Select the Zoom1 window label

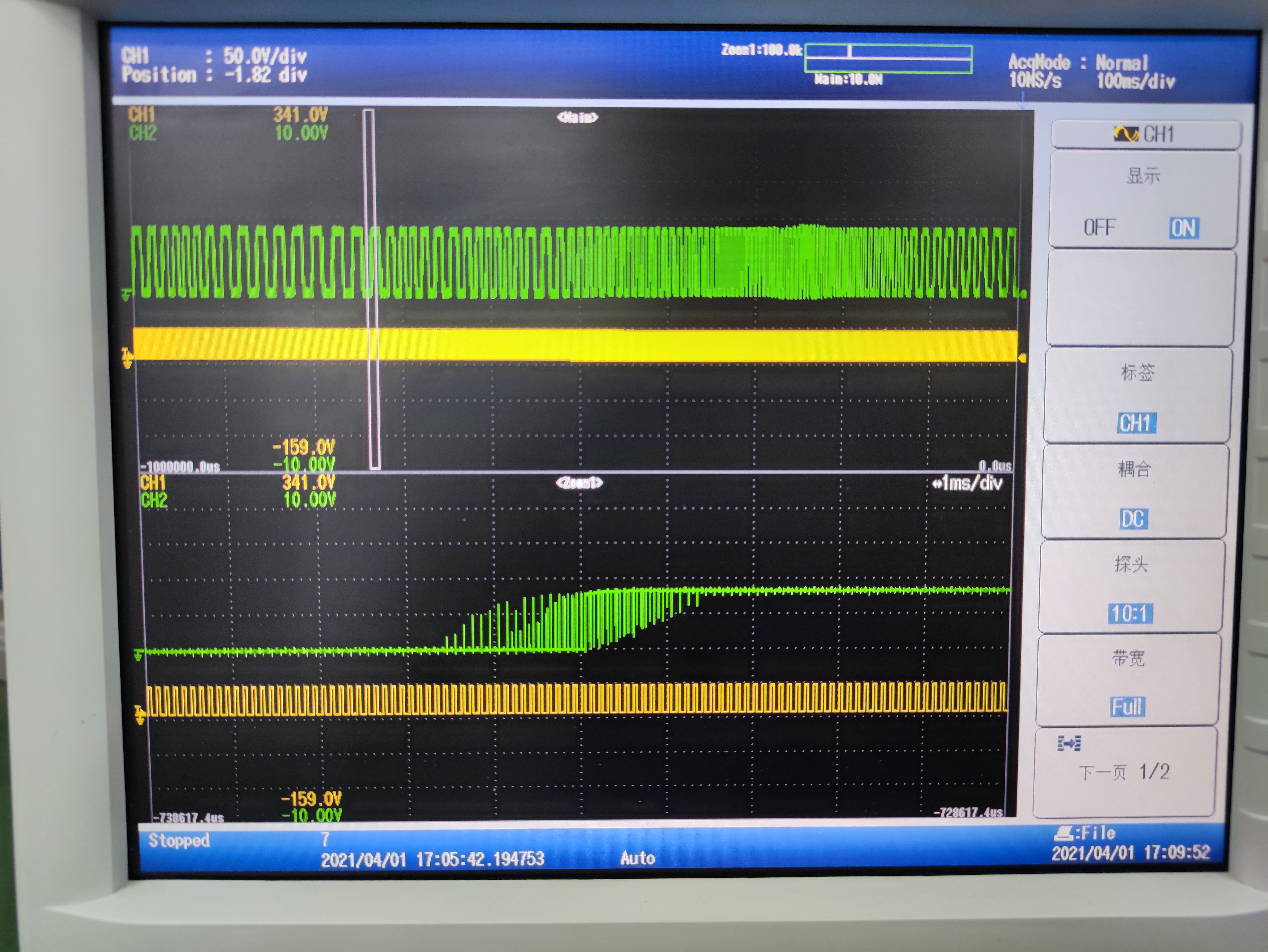click(x=579, y=483)
